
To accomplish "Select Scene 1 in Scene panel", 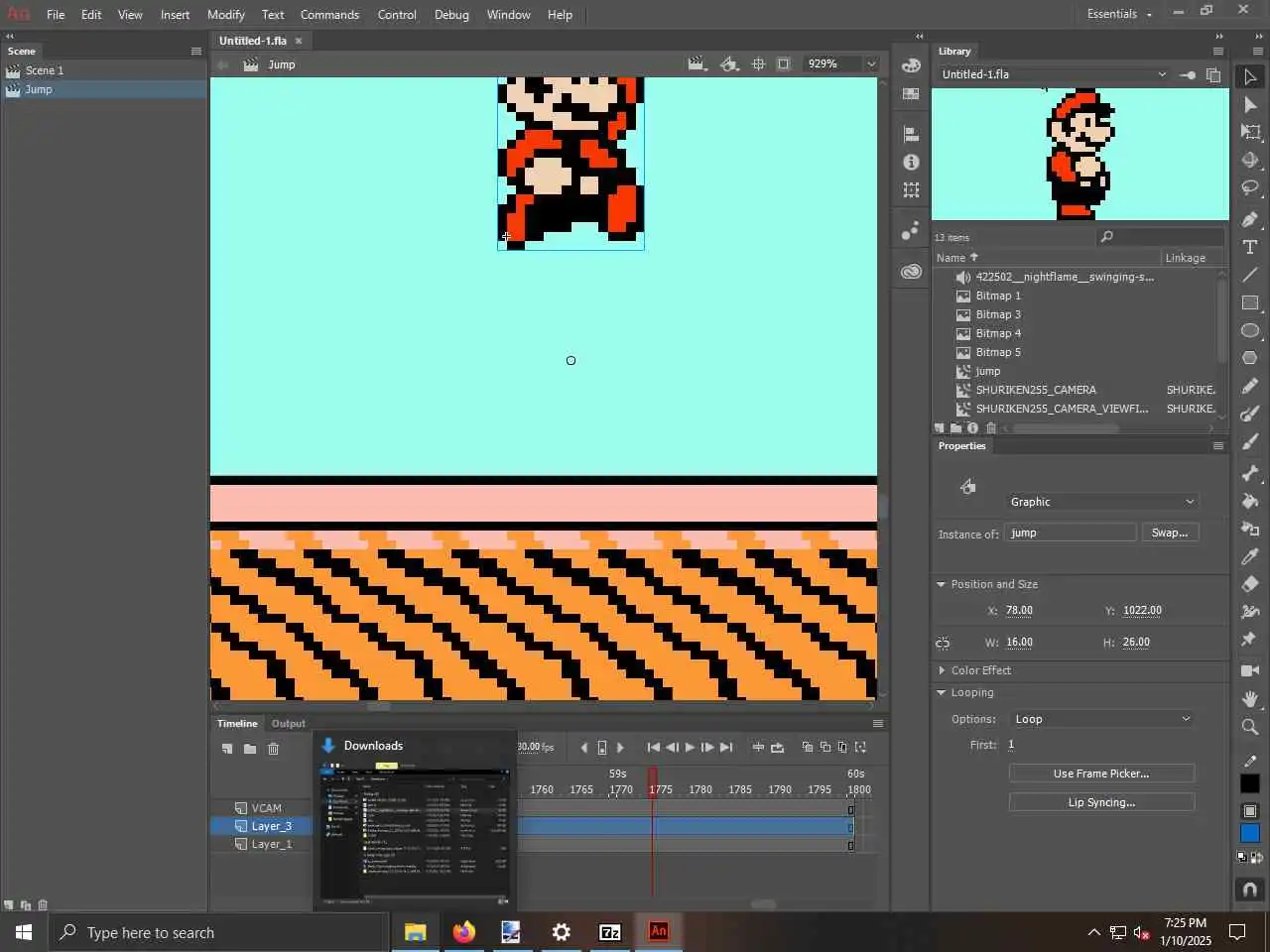I will (104, 70).
